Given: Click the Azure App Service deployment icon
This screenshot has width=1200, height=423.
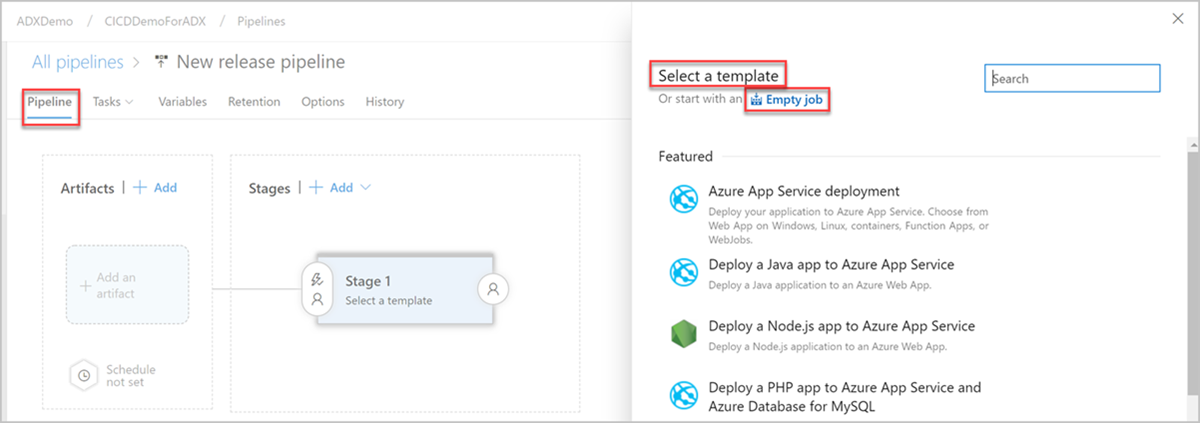Looking at the screenshot, I should pyautogui.click(x=683, y=200).
